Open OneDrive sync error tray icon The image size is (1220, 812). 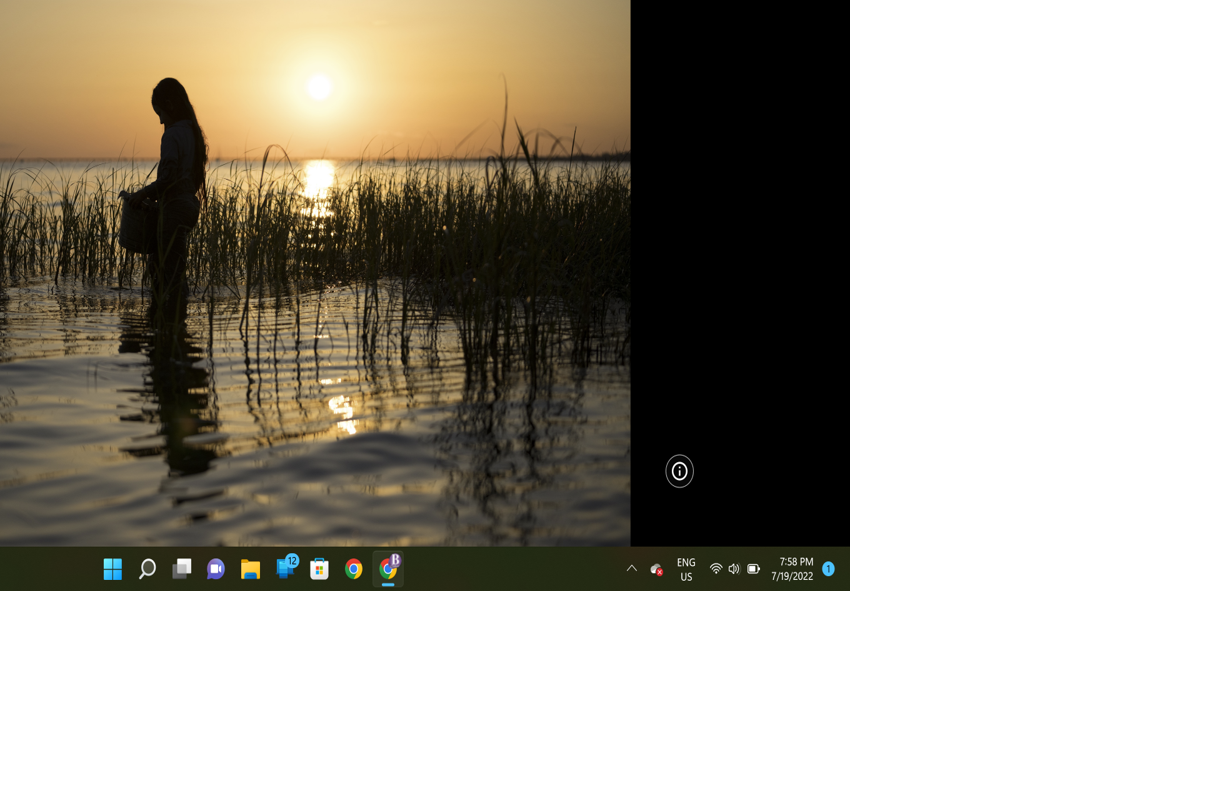[x=657, y=569]
